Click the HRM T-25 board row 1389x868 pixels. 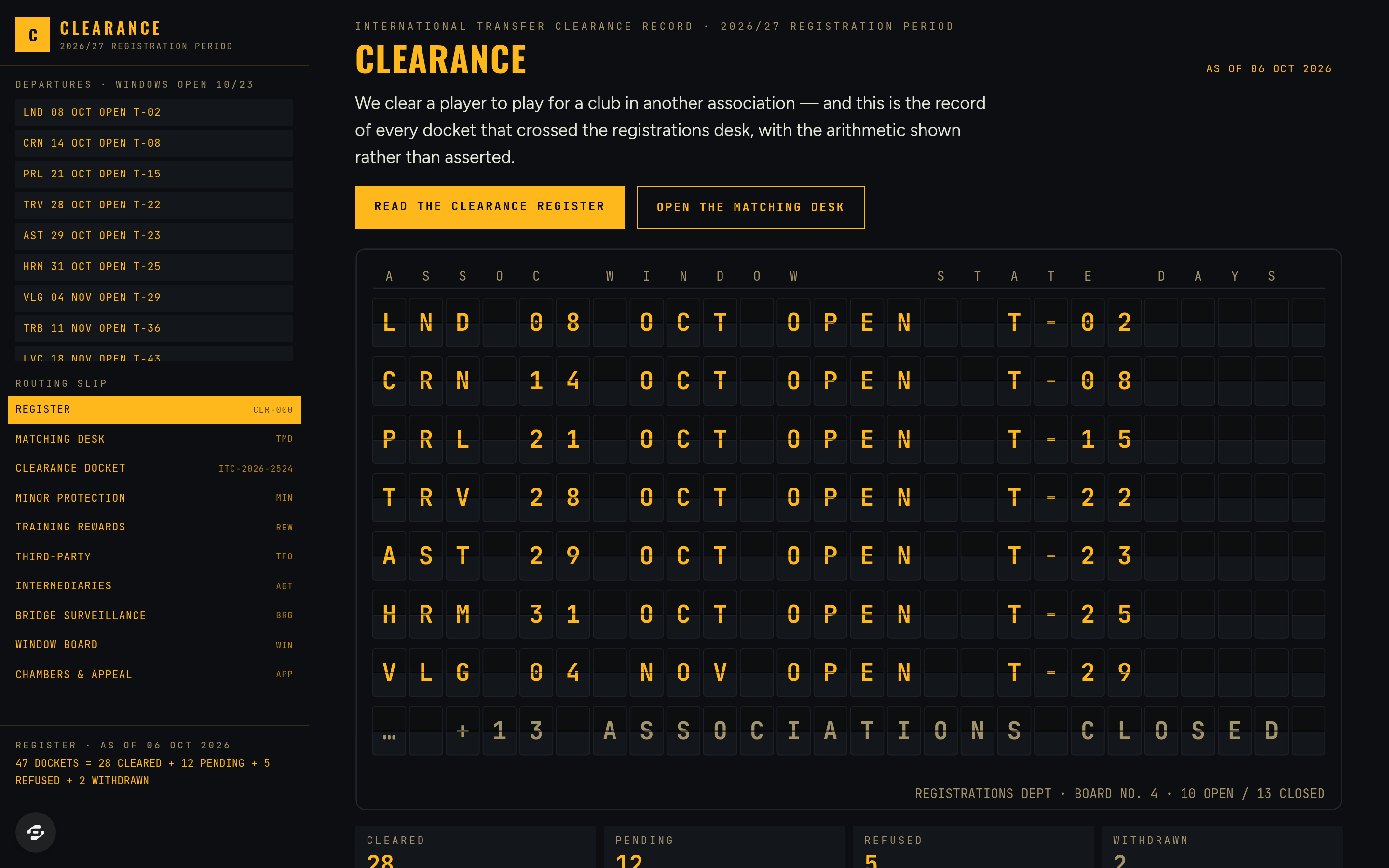(x=848, y=614)
